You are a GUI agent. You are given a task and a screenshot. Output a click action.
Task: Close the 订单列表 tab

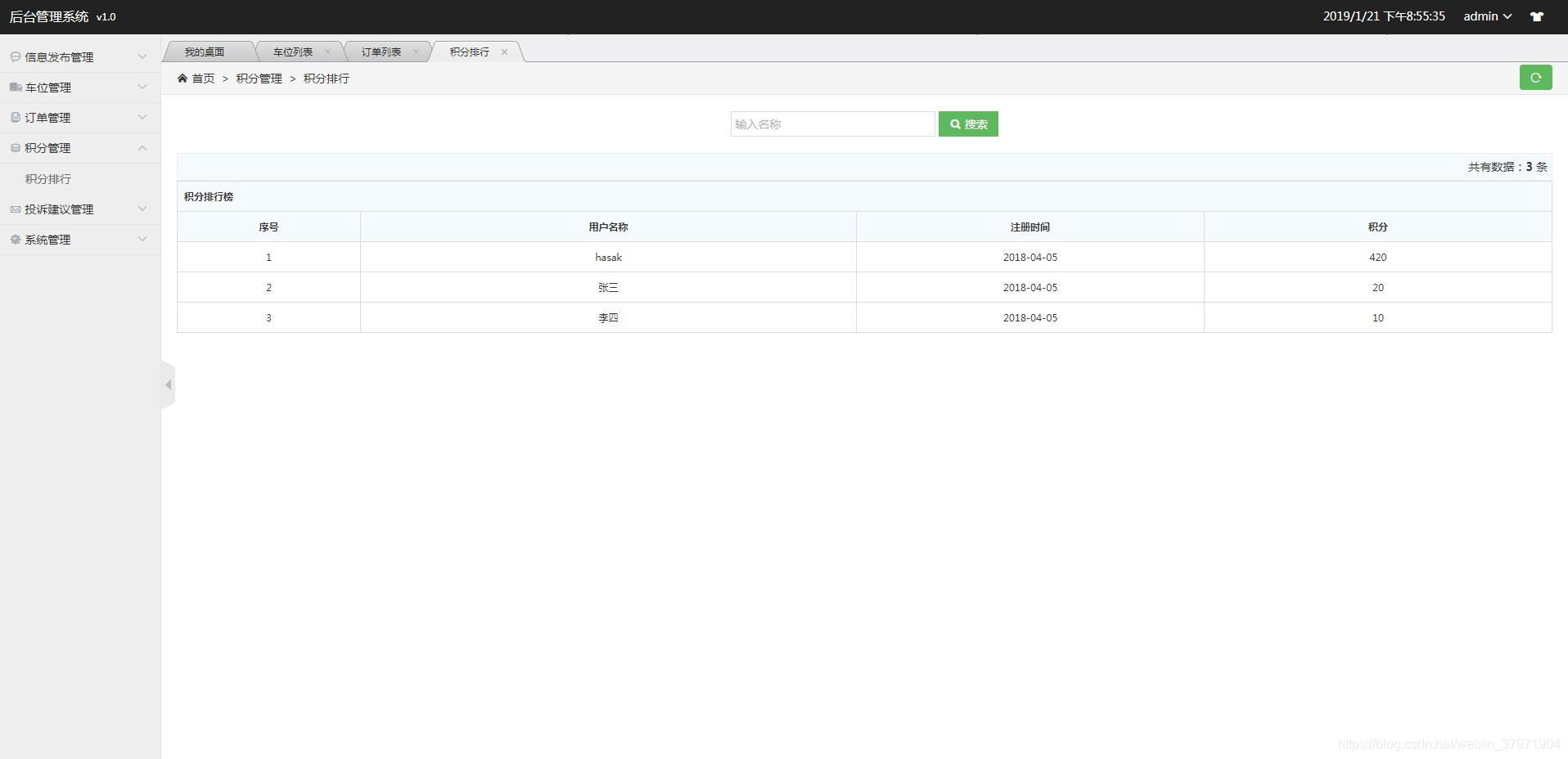tap(416, 52)
